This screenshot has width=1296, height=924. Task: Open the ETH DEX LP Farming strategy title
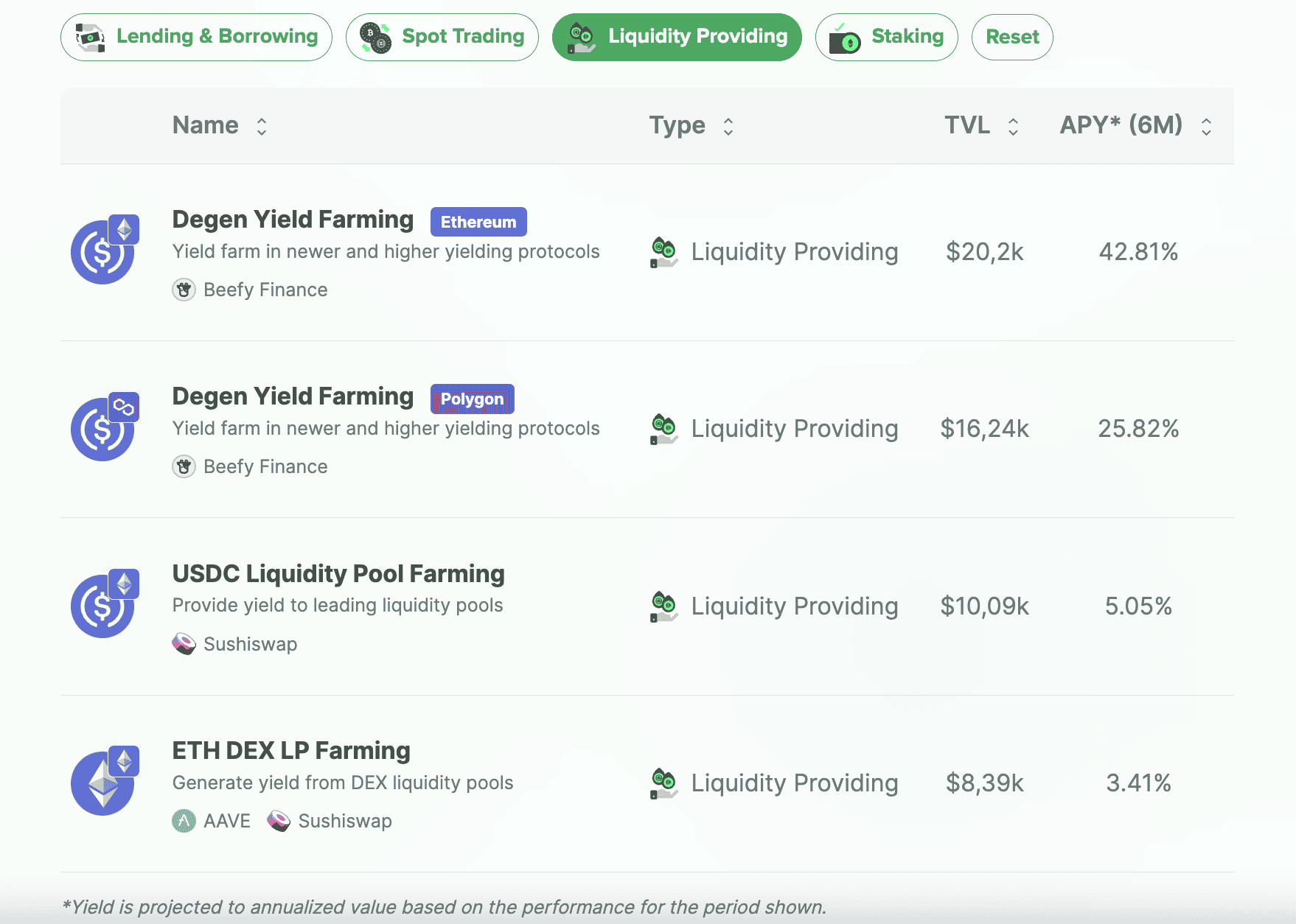291,750
